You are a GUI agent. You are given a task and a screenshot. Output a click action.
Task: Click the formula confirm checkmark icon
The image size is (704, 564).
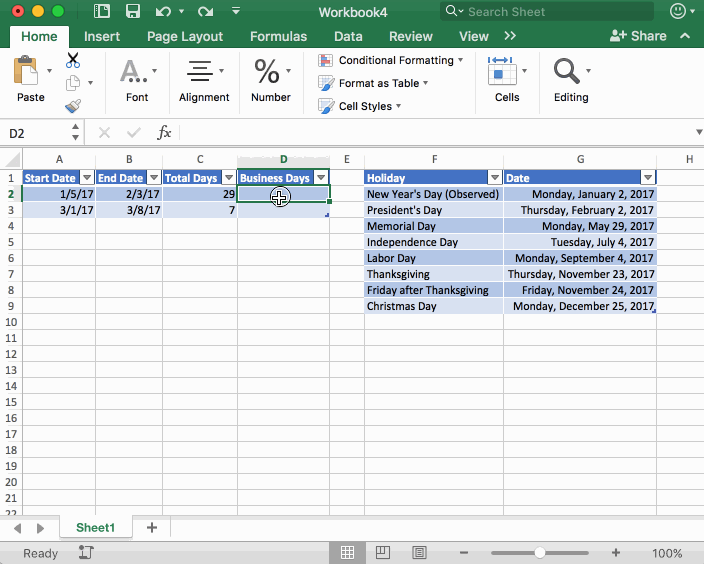(134, 133)
